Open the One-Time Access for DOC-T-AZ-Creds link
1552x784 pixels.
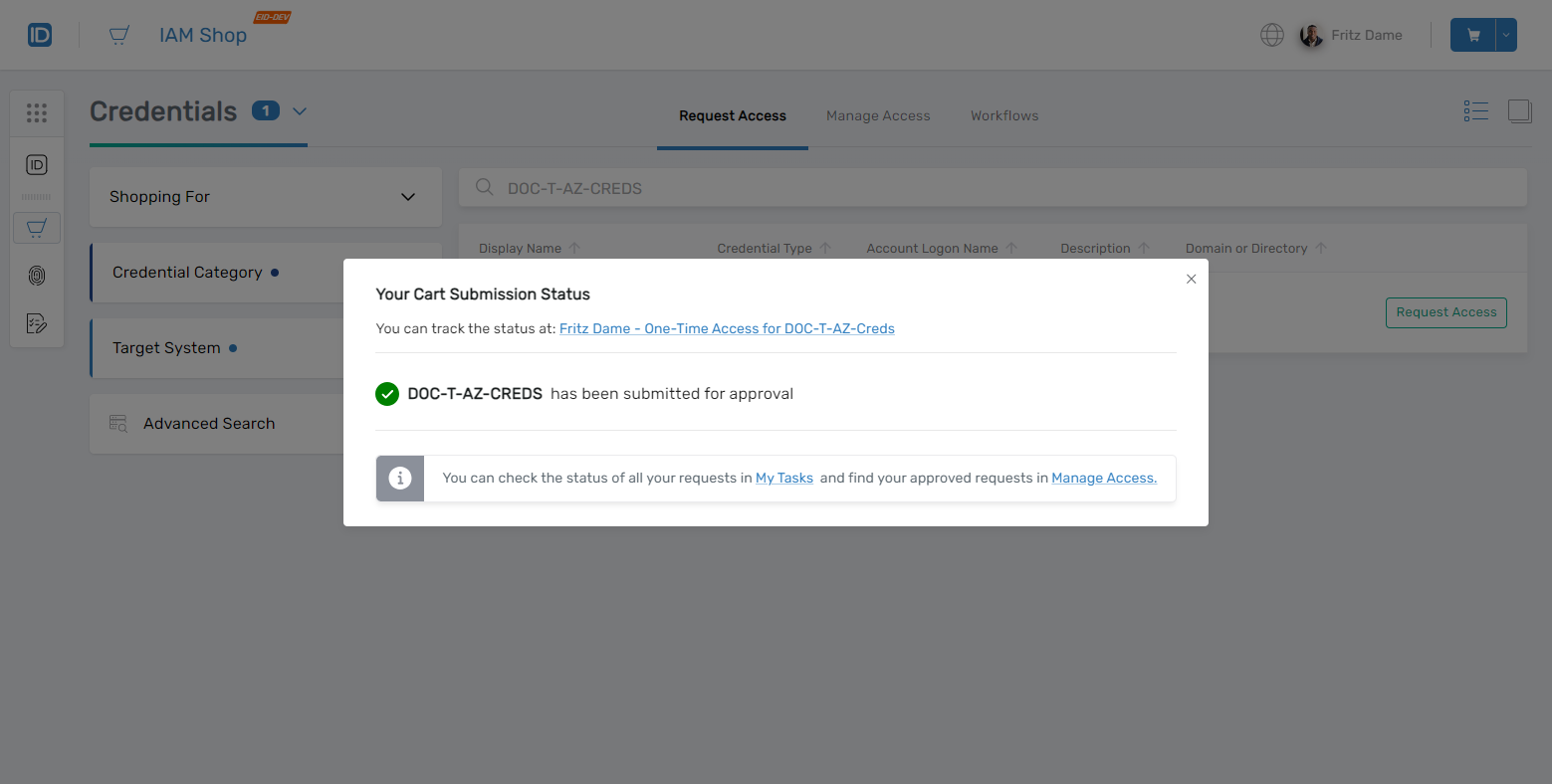point(726,328)
